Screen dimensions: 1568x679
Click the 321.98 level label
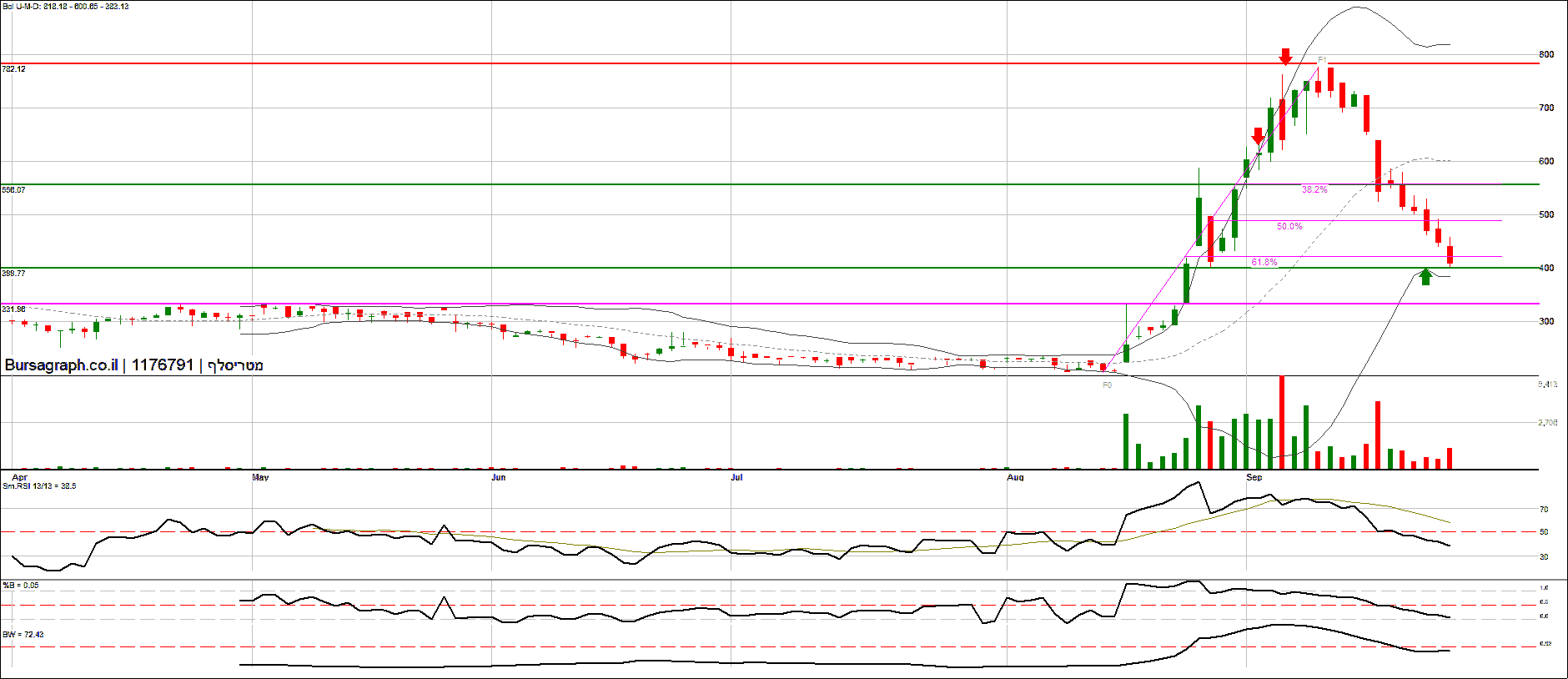pyautogui.click(x=13, y=309)
